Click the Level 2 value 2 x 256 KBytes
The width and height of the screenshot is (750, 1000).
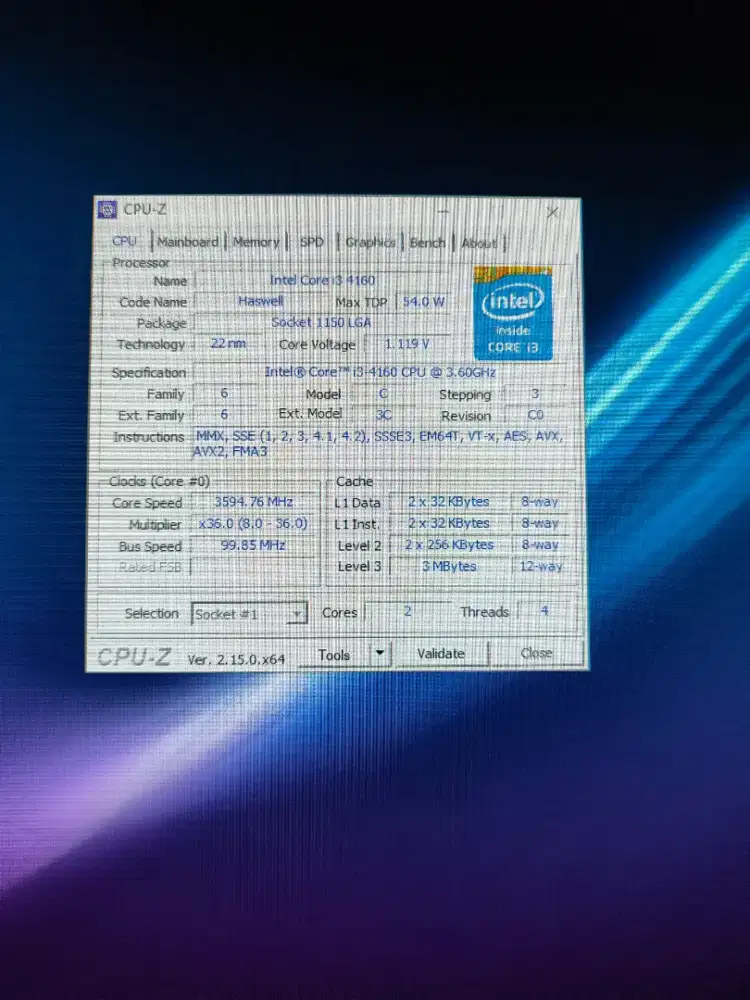pos(449,545)
